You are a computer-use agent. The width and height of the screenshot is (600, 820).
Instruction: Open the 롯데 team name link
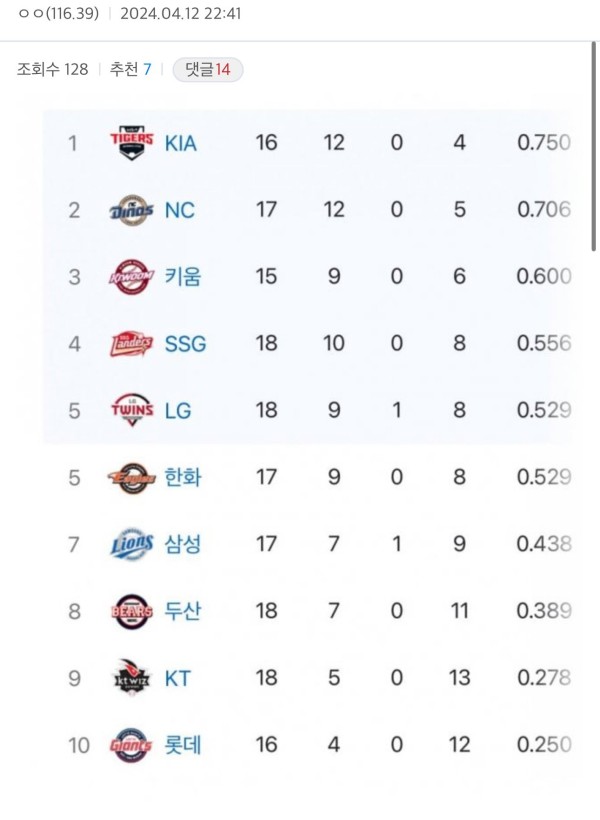pyautogui.click(x=183, y=745)
